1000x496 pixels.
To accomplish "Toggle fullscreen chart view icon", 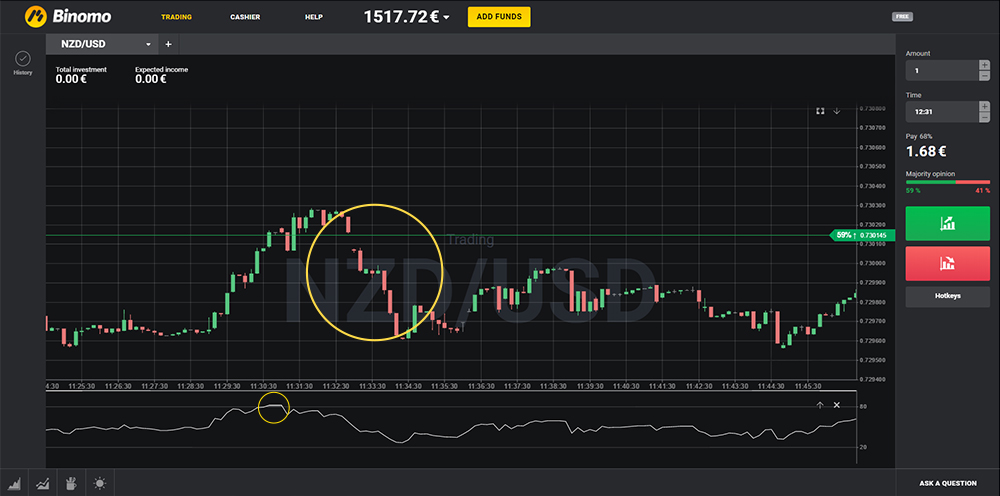I will coord(820,111).
